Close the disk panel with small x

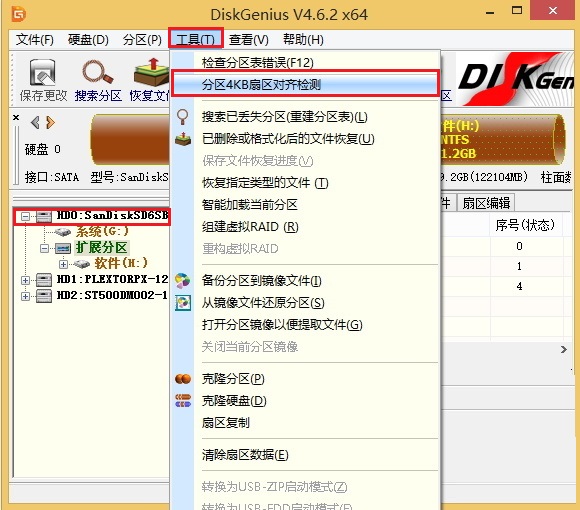pos(16,118)
